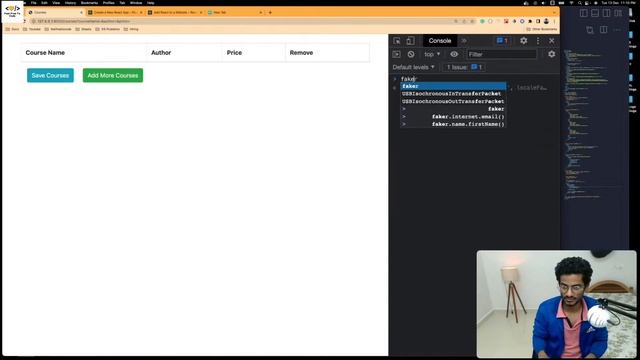Click the Chrome profile avatar icon
The width and height of the screenshot is (640, 360).
[546, 21]
